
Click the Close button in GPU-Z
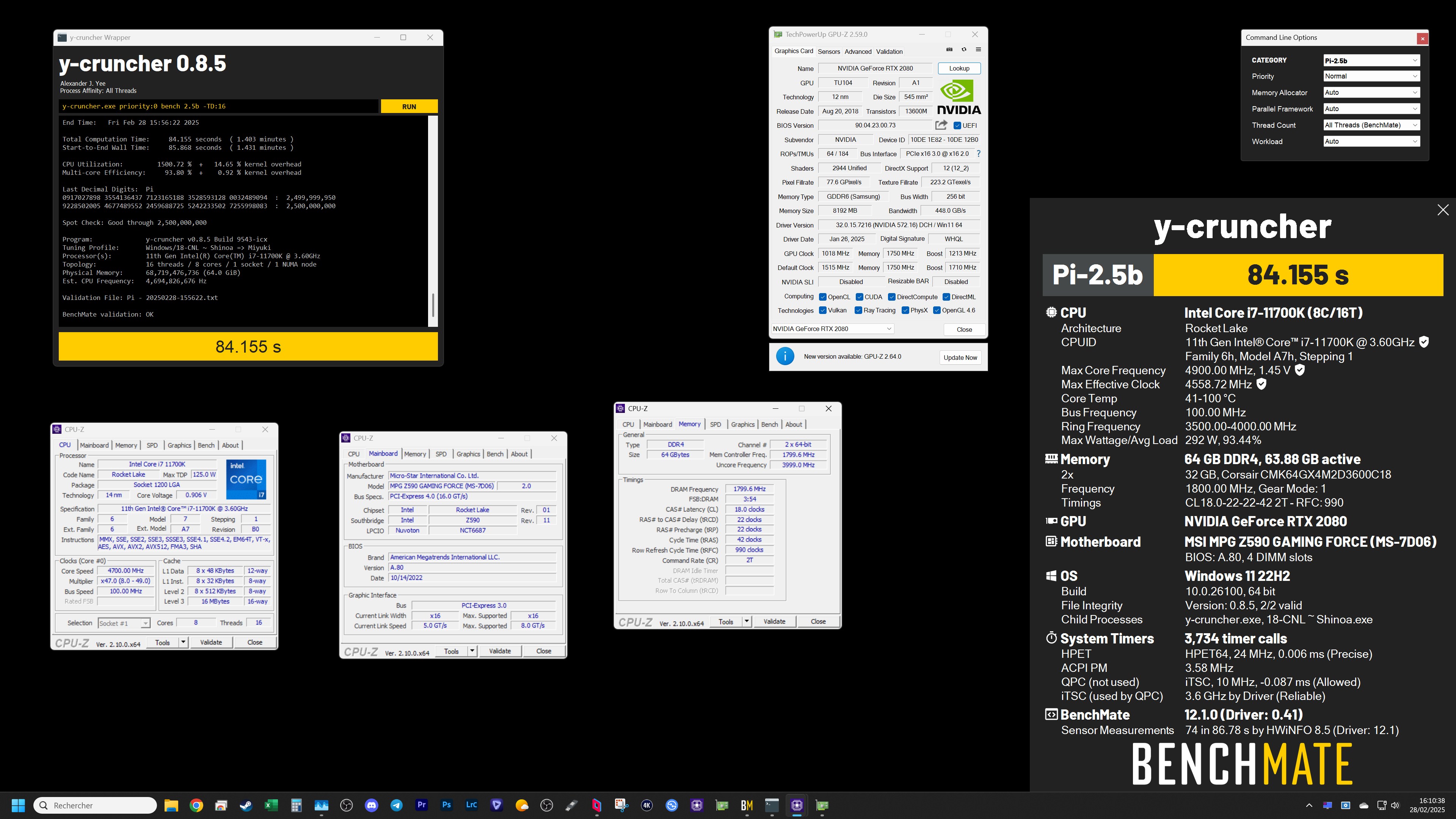(x=964, y=329)
